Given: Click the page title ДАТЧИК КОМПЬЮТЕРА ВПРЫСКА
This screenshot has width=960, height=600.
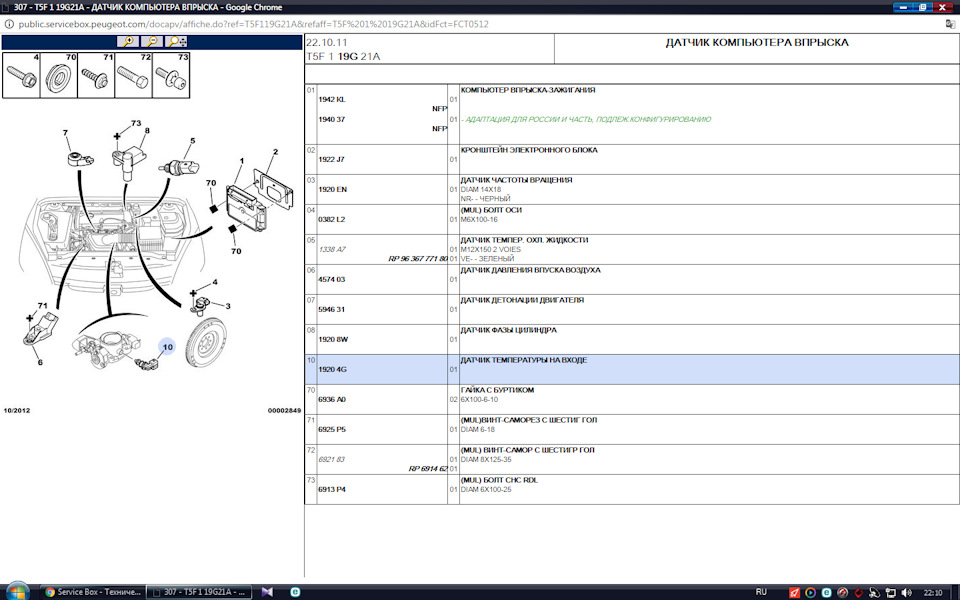Looking at the screenshot, I should point(757,43).
